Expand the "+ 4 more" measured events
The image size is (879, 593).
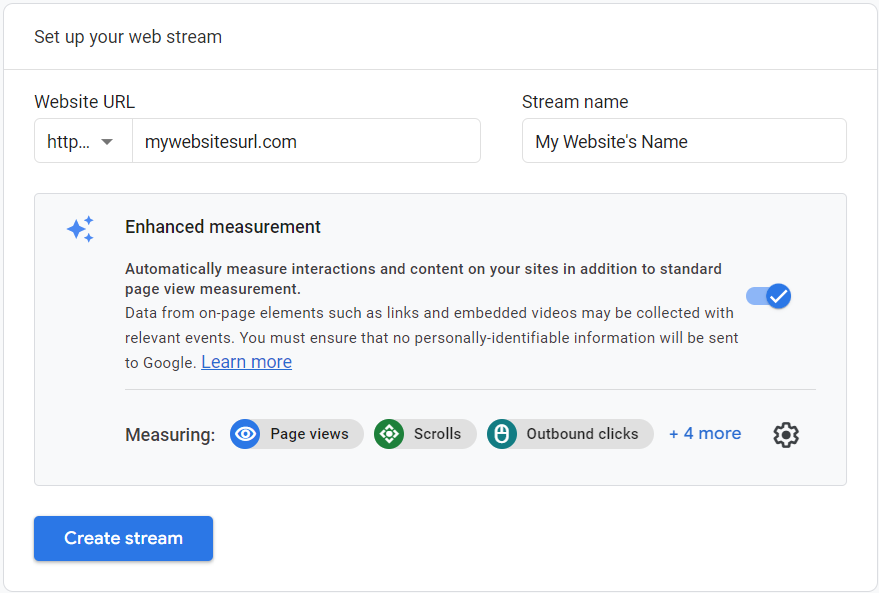[x=705, y=434]
